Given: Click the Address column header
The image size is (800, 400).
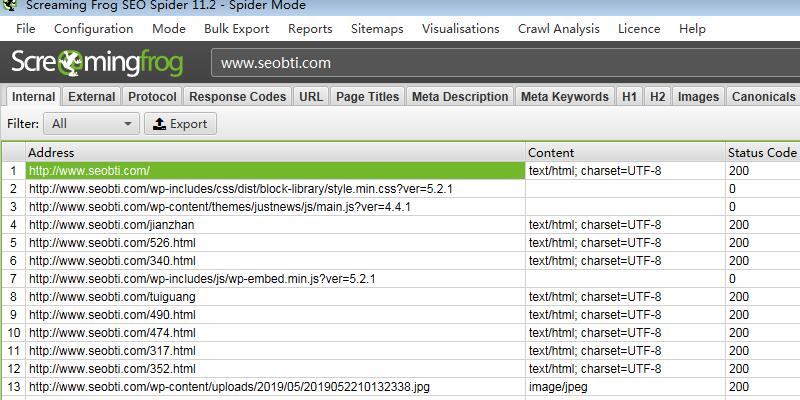Looking at the screenshot, I should (275, 153).
